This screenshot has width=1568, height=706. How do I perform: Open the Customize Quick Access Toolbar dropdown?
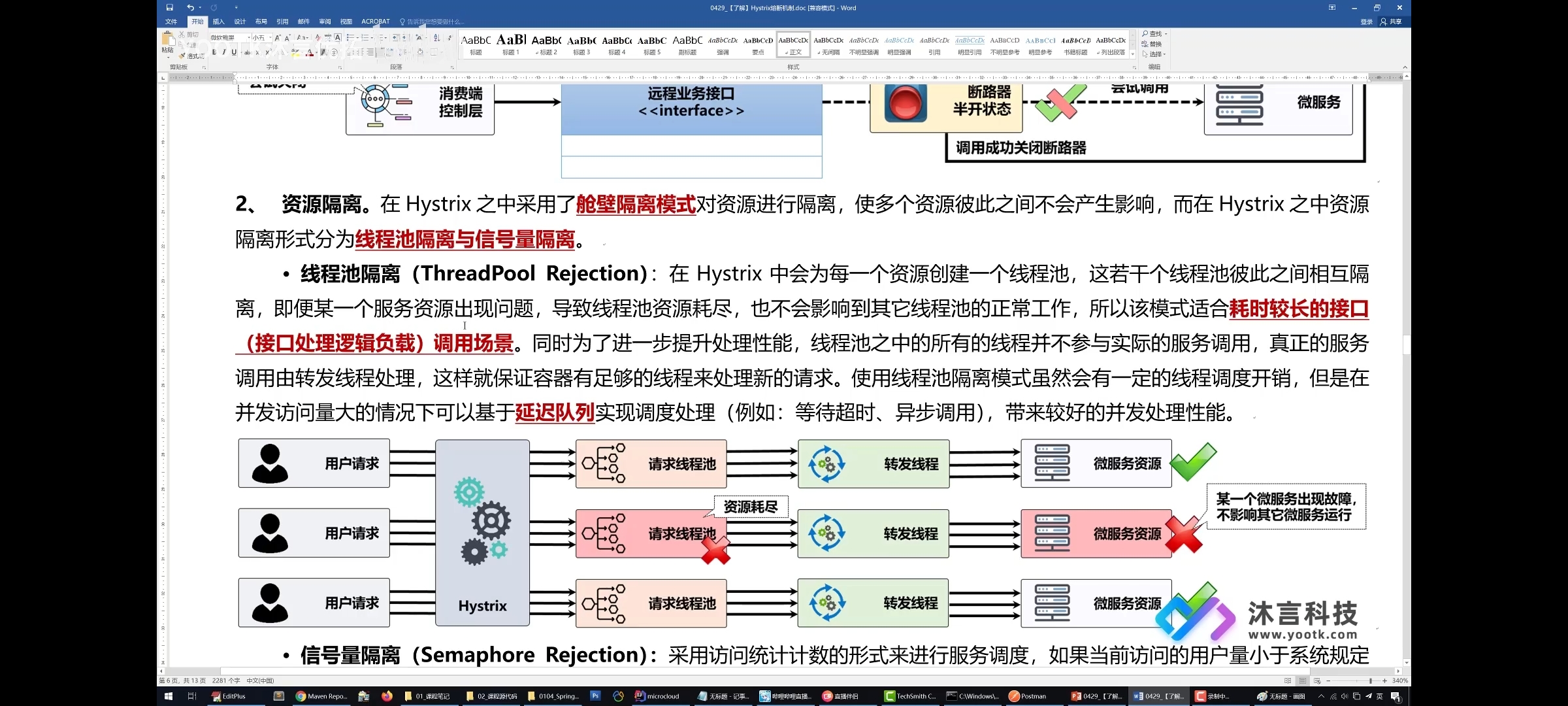coord(236,8)
